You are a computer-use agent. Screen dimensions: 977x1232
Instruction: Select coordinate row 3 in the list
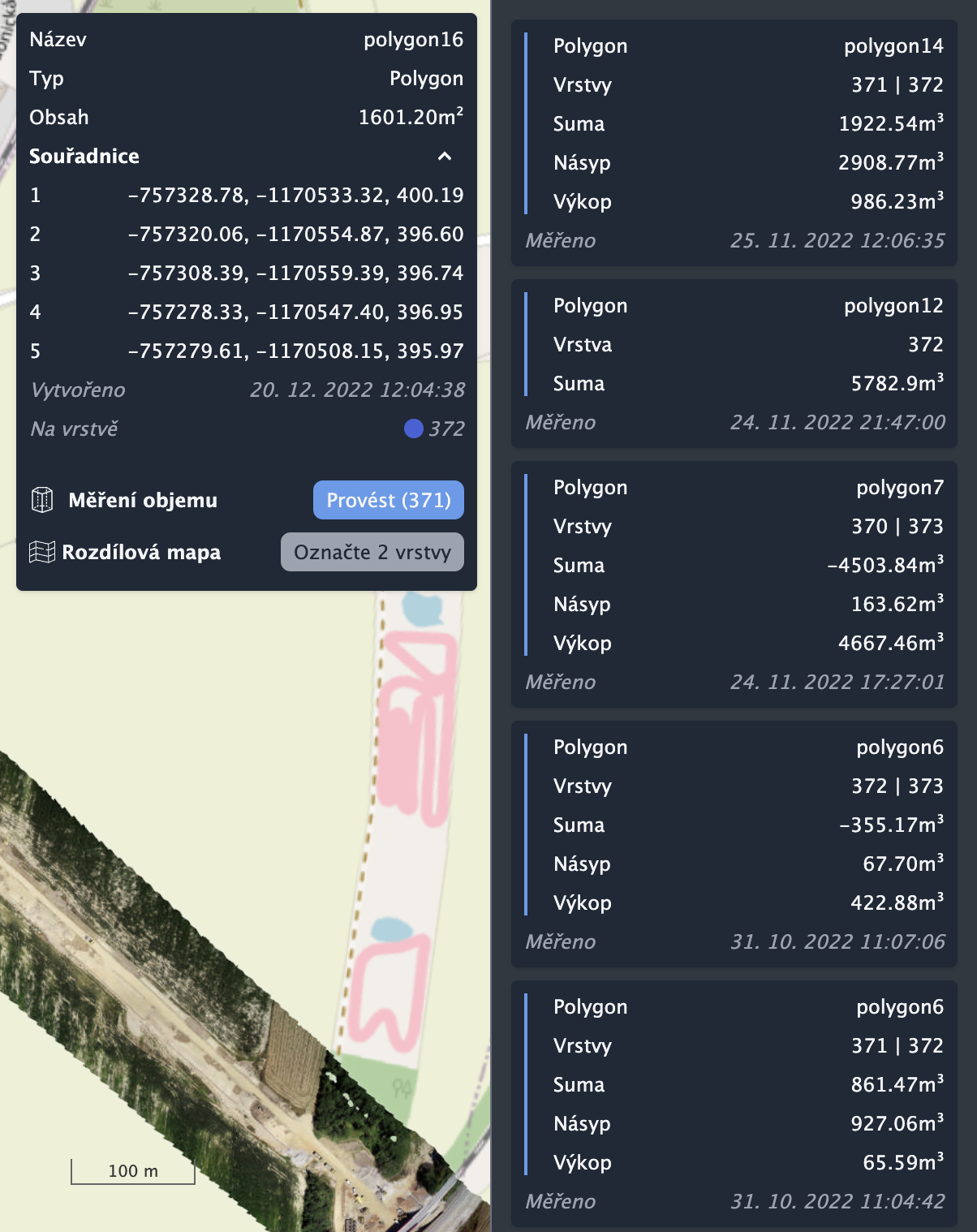[246, 273]
